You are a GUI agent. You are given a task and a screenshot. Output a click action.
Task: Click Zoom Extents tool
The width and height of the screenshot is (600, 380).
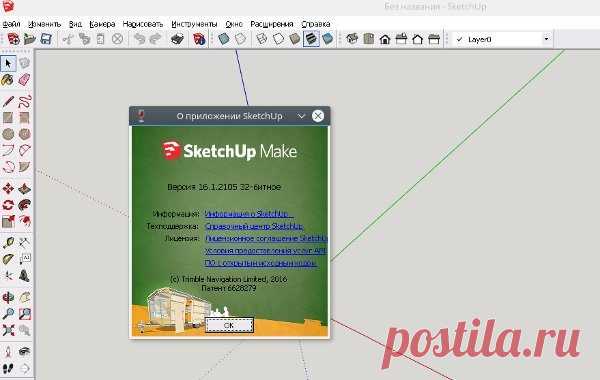pos(8,330)
